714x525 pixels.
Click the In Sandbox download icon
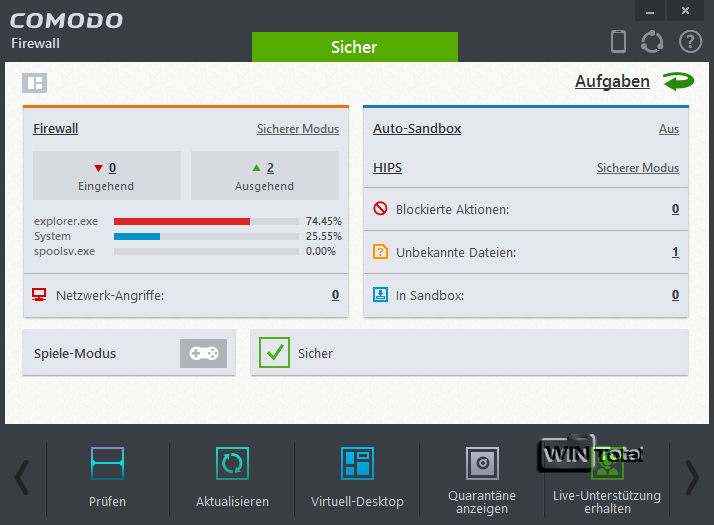coord(380,295)
